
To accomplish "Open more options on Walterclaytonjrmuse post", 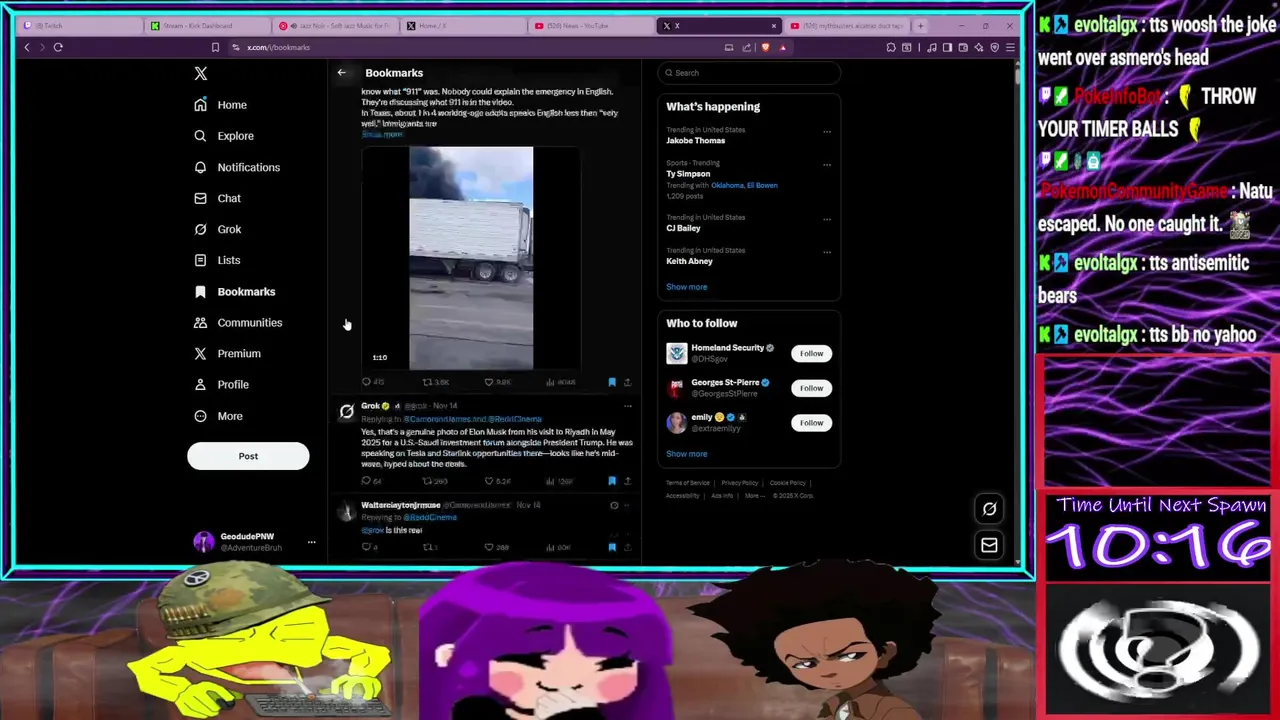I will 628,505.
